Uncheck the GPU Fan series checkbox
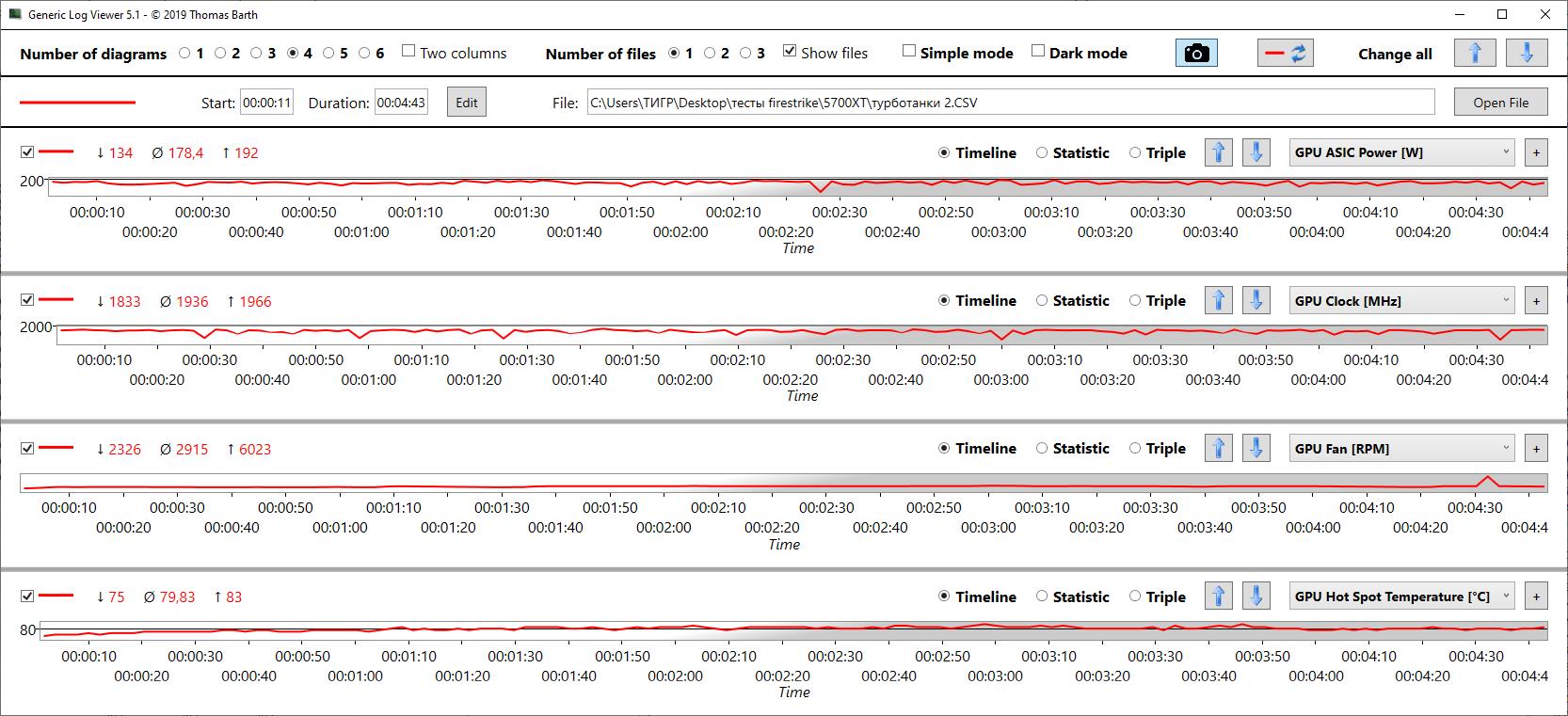Image resolution: width=1568 pixels, height=716 pixels. coord(27,447)
